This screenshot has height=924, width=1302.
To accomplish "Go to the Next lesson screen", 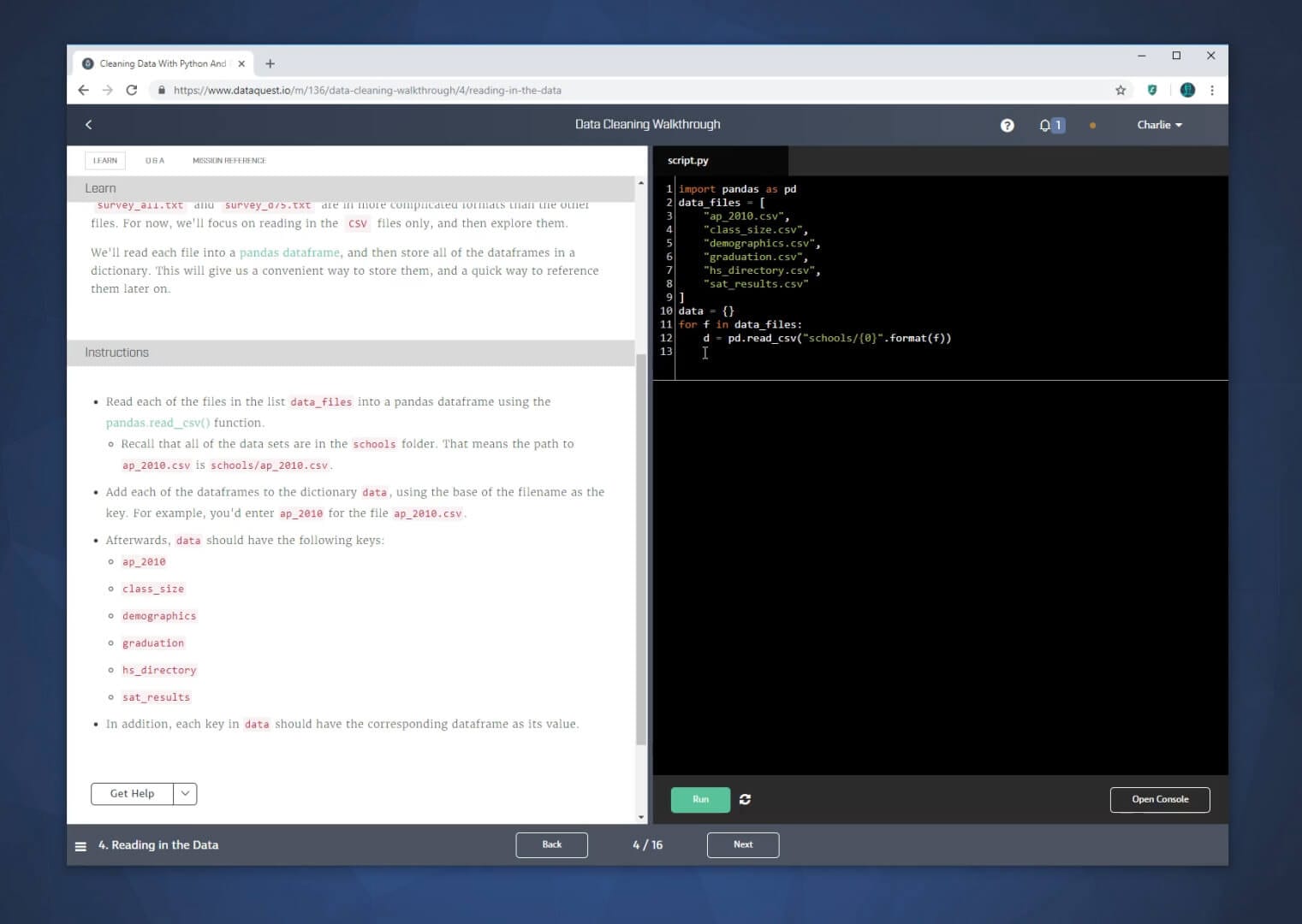I will (x=742, y=844).
